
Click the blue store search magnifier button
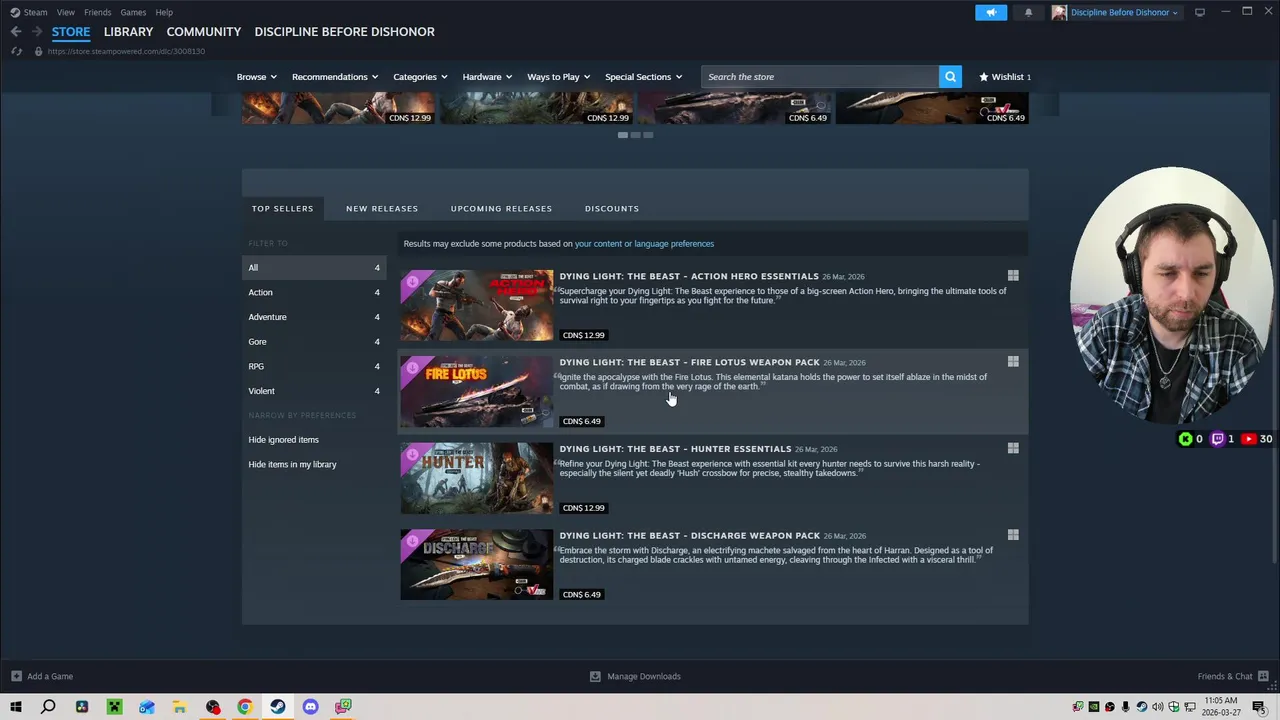pos(950,77)
